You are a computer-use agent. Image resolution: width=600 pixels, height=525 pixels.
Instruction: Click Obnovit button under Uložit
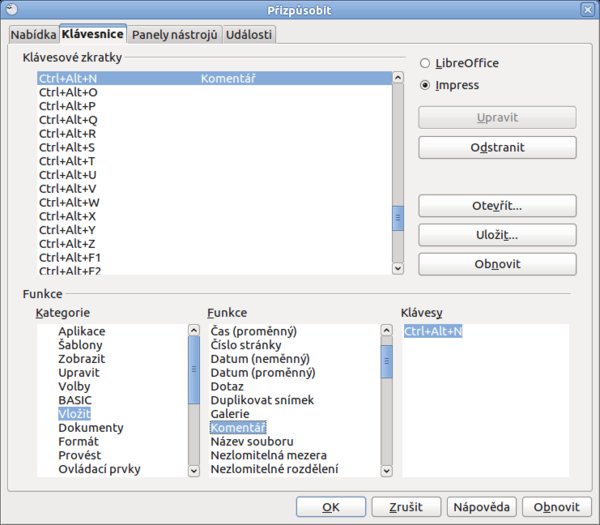pyautogui.click(x=497, y=264)
